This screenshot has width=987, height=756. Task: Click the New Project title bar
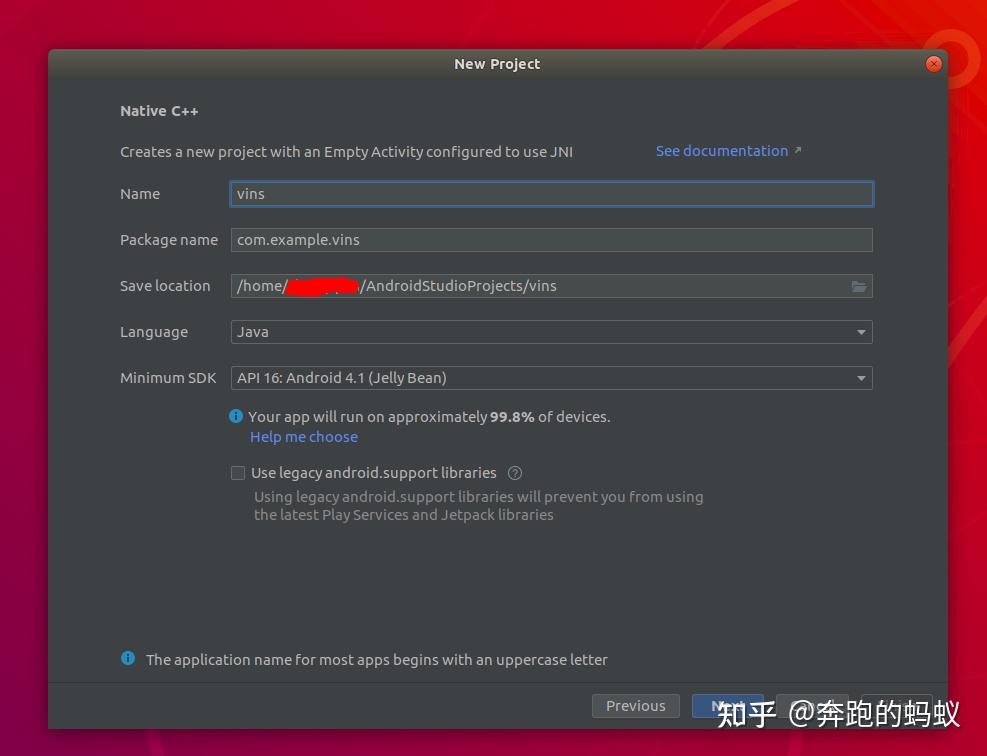coord(497,64)
